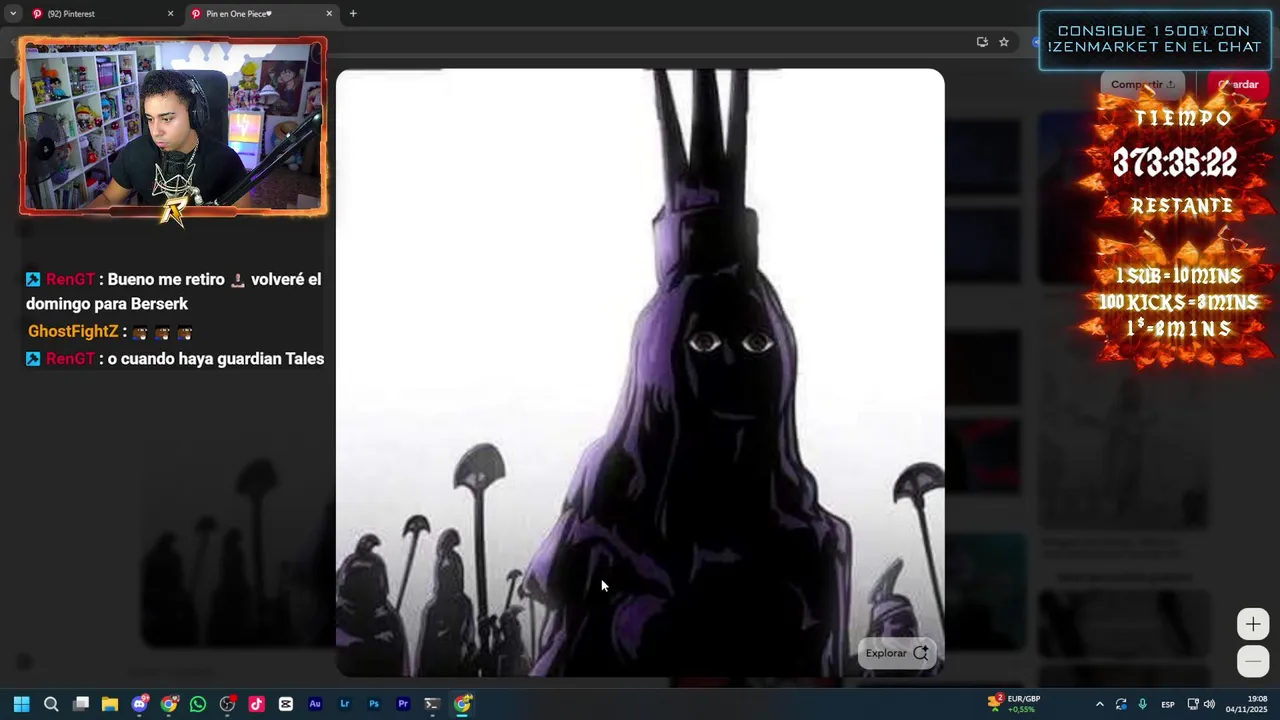The image size is (1280, 720).
Task: Click GhostFightZ username in chat
Action: click(x=73, y=331)
